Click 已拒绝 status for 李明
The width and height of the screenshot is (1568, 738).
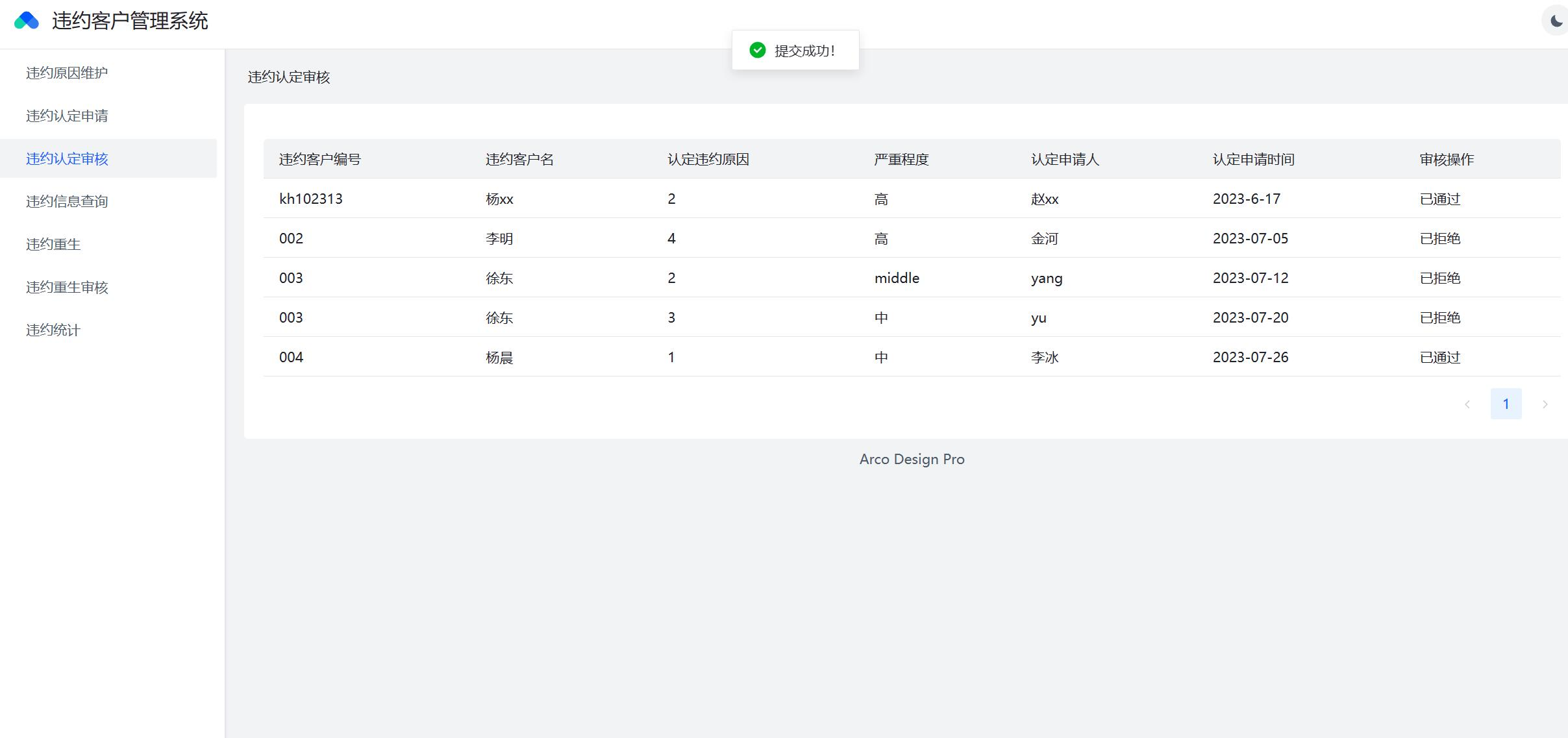coord(1439,238)
